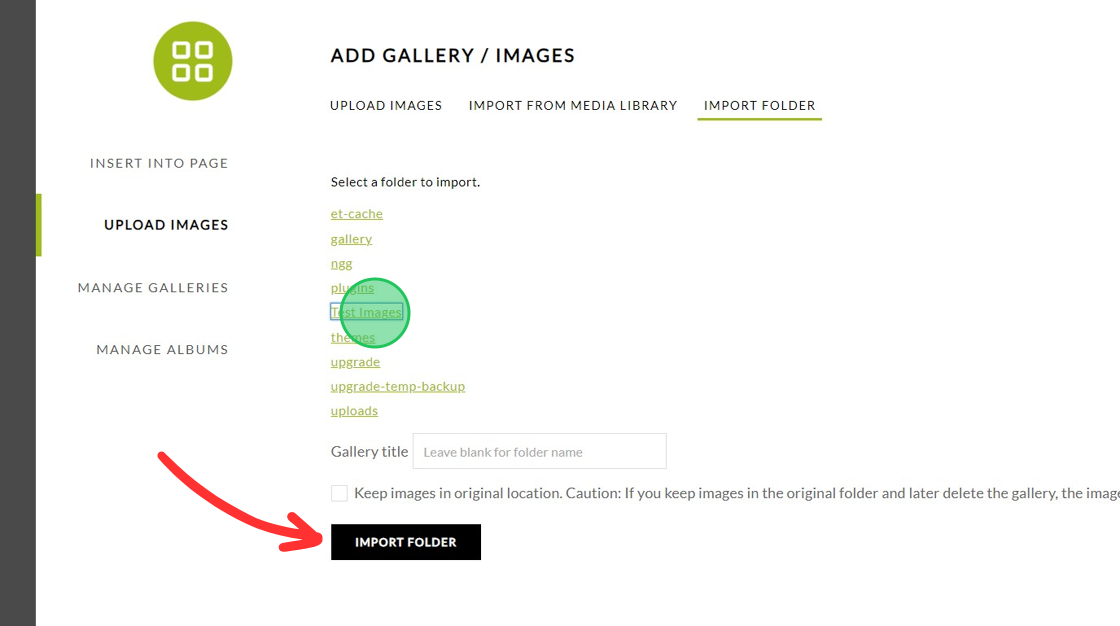This screenshot has width=1120, height=626.
Task: Select the gallery folder to import
Action: tap(351, 238)
